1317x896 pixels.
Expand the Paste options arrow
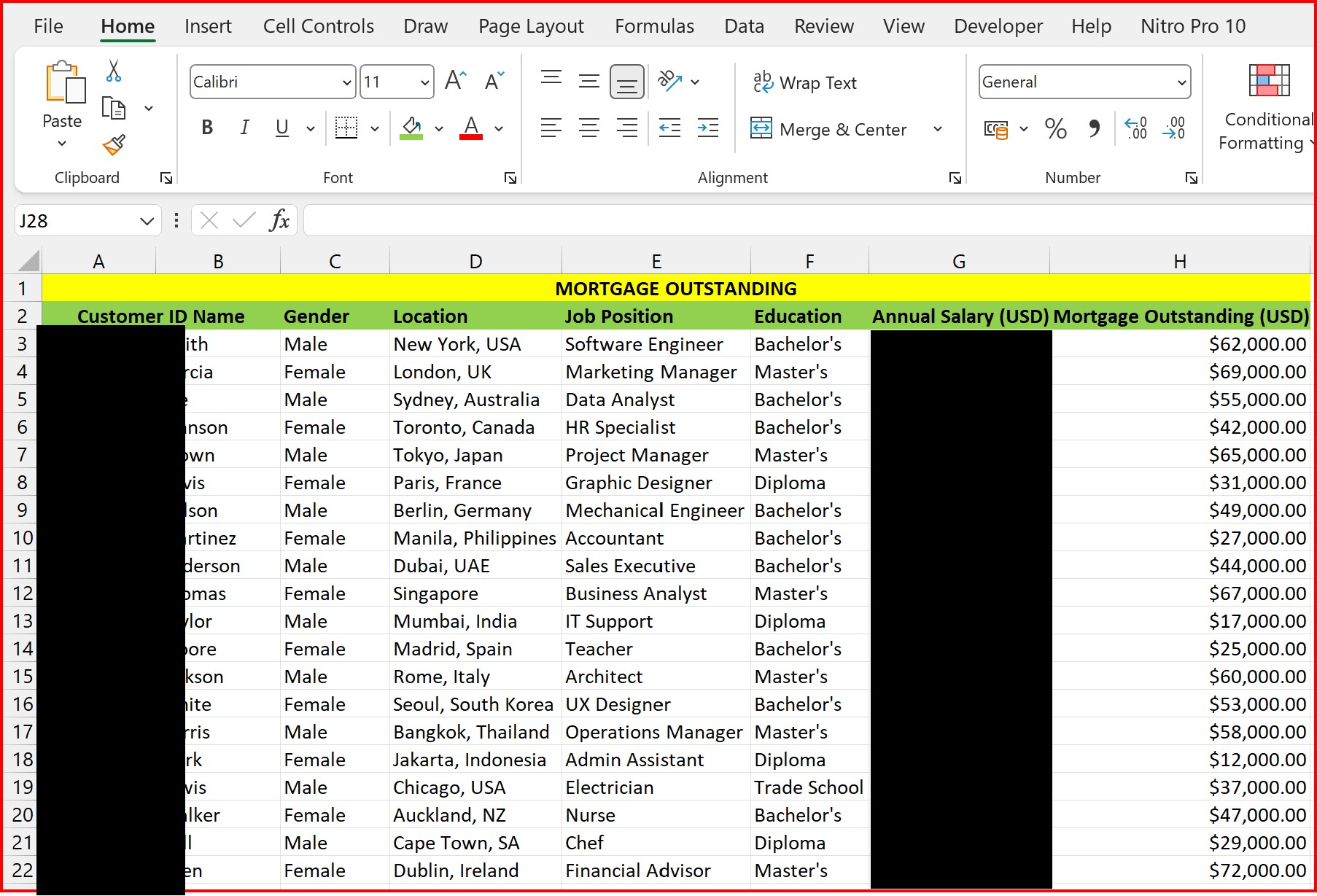[x=62, y=144]
